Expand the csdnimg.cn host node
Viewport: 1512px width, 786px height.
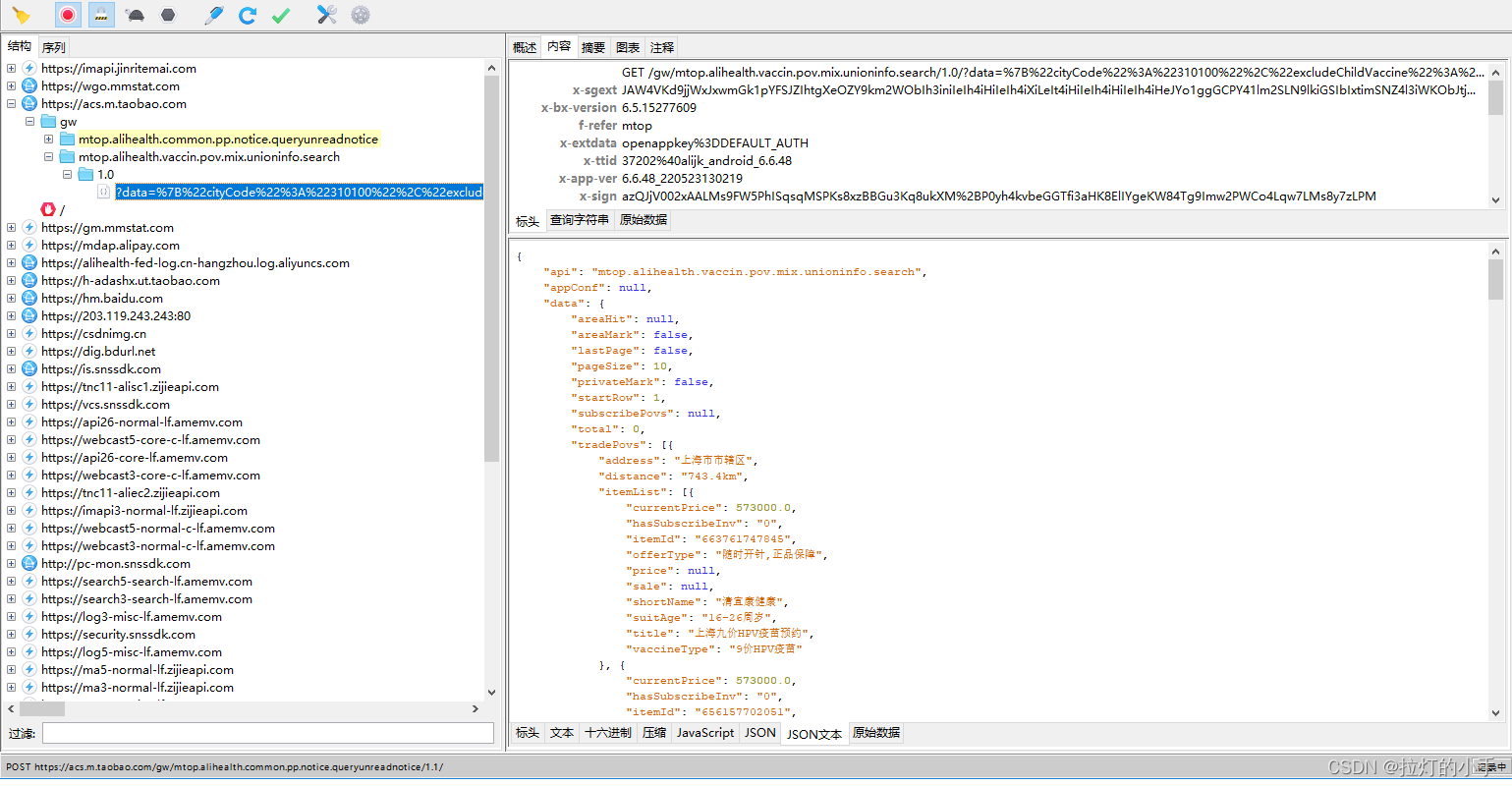pyautogui.click(x=11, y=334)
